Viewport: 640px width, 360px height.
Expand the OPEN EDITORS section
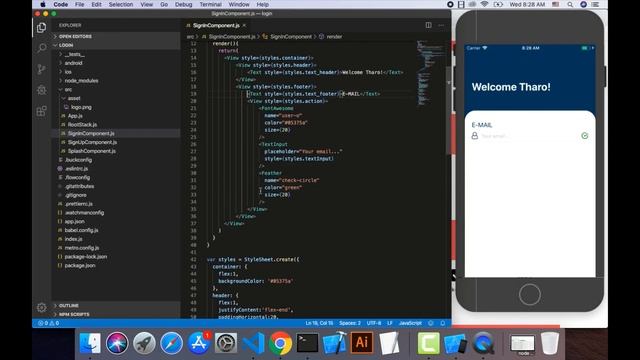point(116,36)
